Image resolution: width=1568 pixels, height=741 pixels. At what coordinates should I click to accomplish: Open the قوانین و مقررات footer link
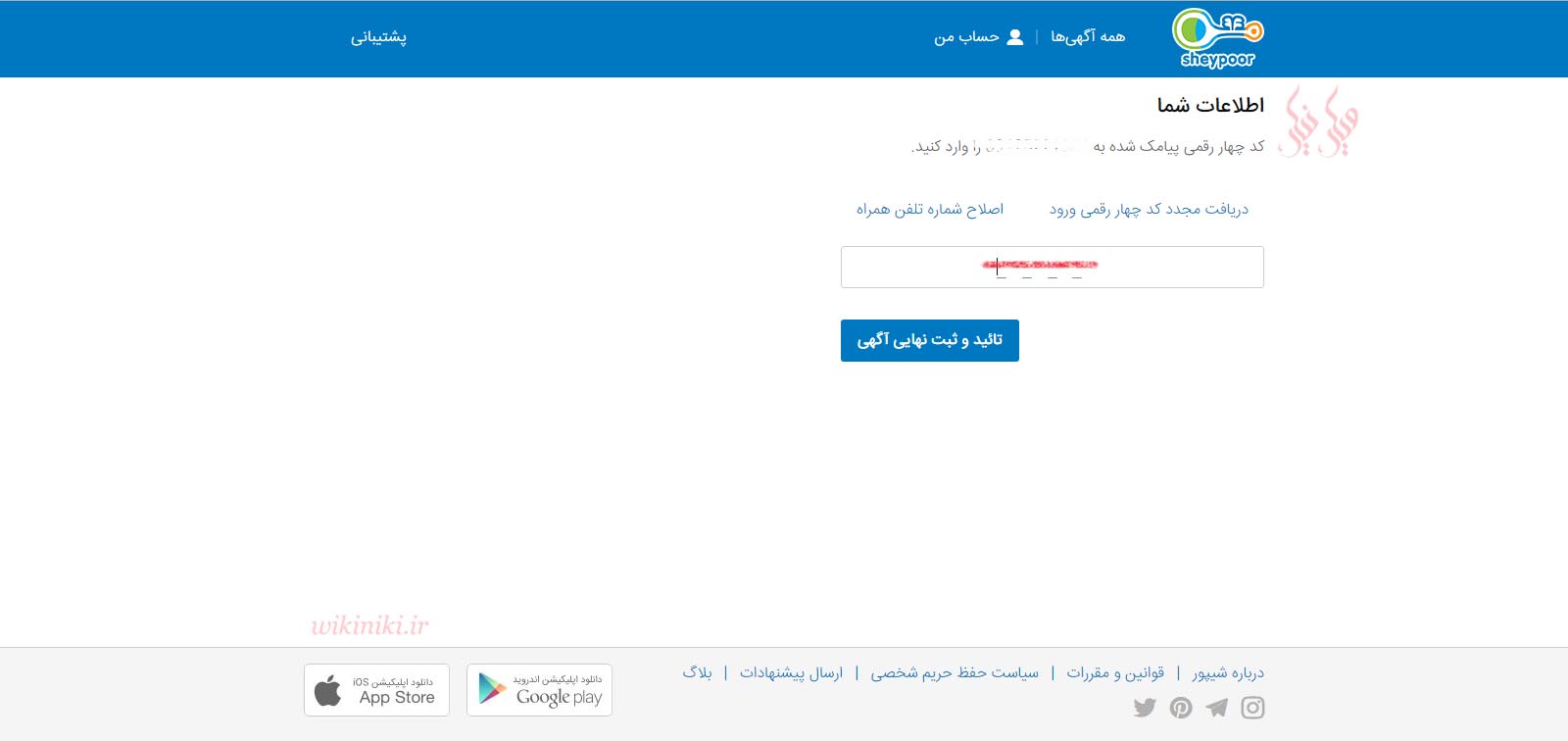(1115, 672)
